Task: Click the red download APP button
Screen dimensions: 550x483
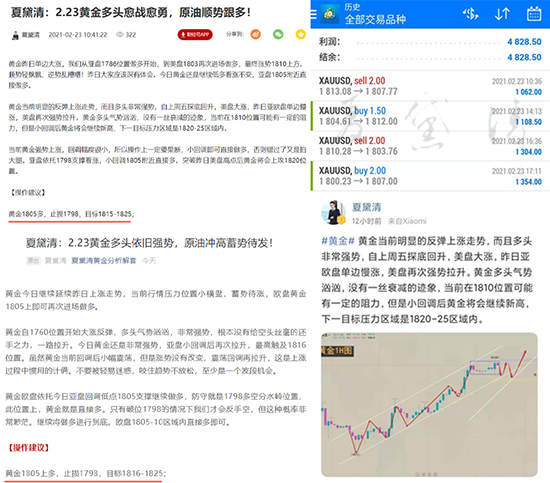Action: point(195,34)
